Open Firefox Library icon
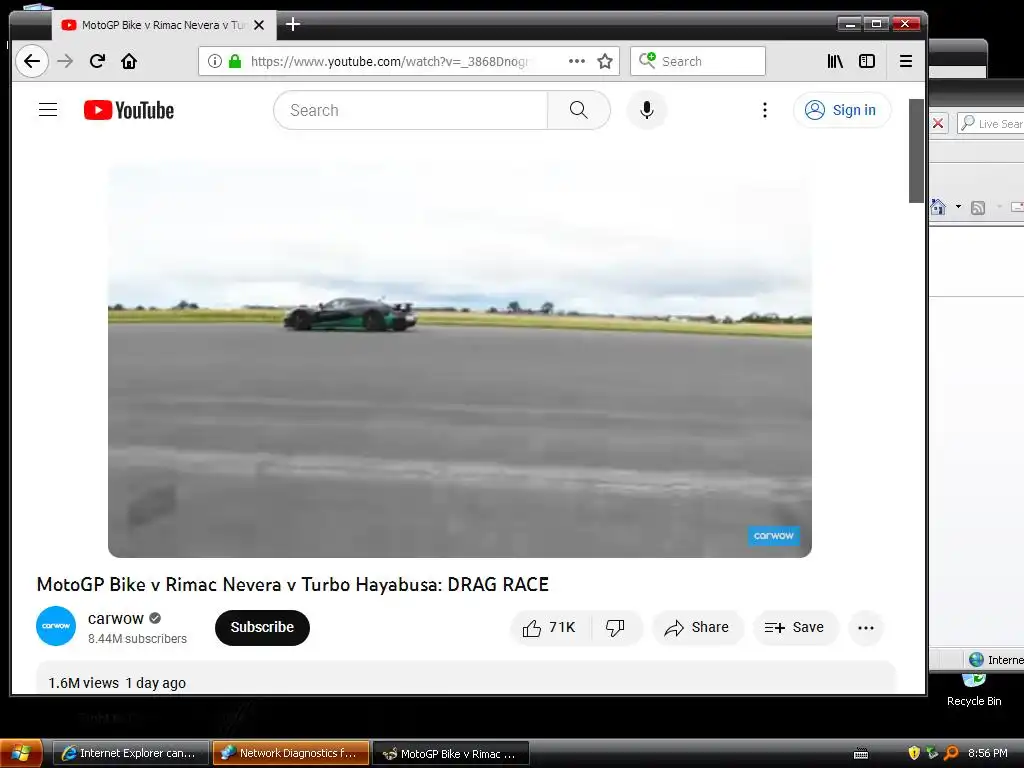This screenshot has width=1024, height=768. tap(835, 61)
